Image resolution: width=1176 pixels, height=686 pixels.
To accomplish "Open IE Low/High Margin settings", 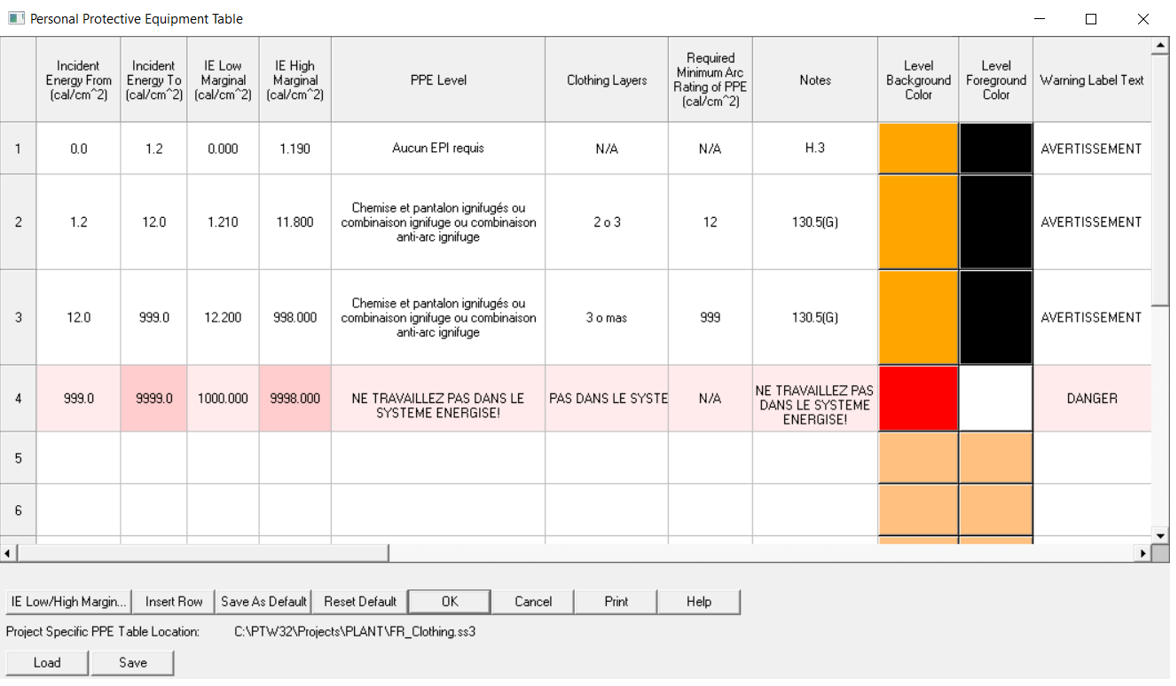I will click(x=68, y=602).
